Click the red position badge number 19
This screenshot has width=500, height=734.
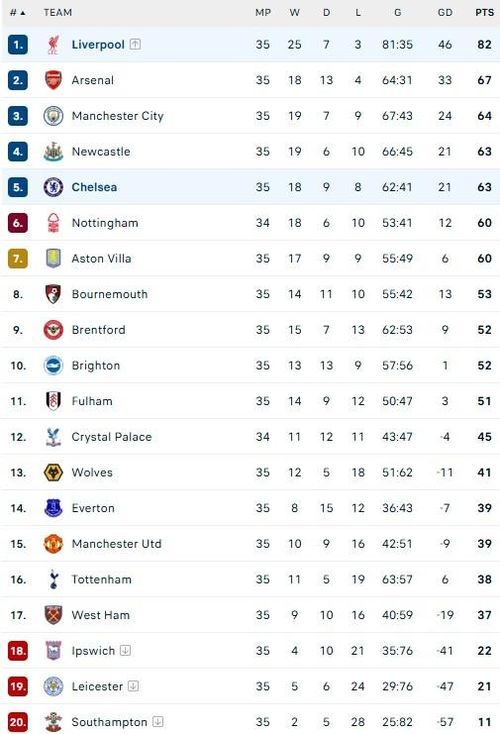point(18,686)
